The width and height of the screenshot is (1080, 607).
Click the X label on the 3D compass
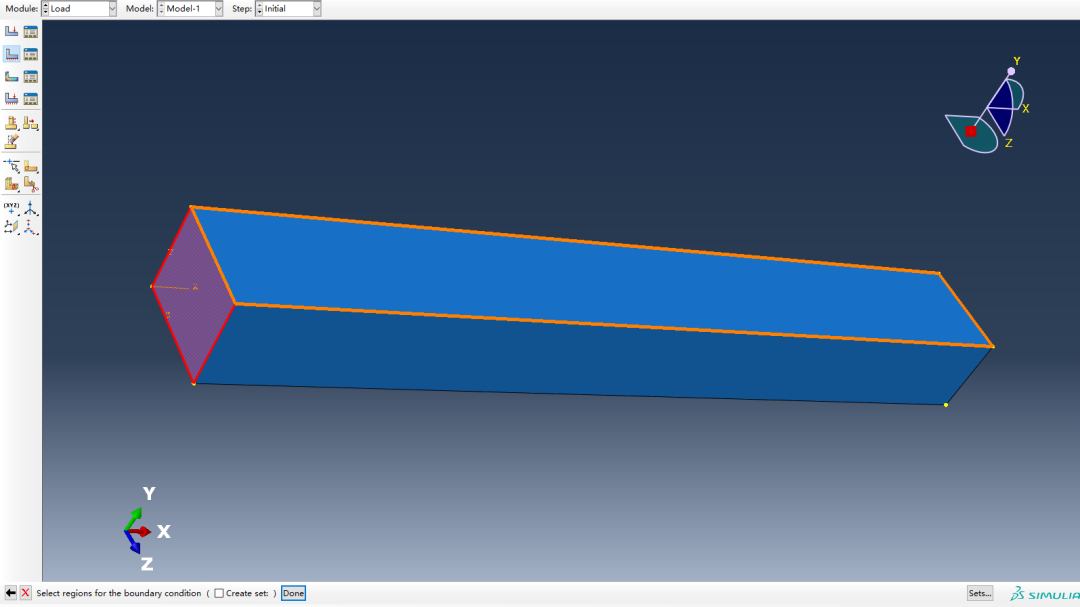pos(1026,109)
